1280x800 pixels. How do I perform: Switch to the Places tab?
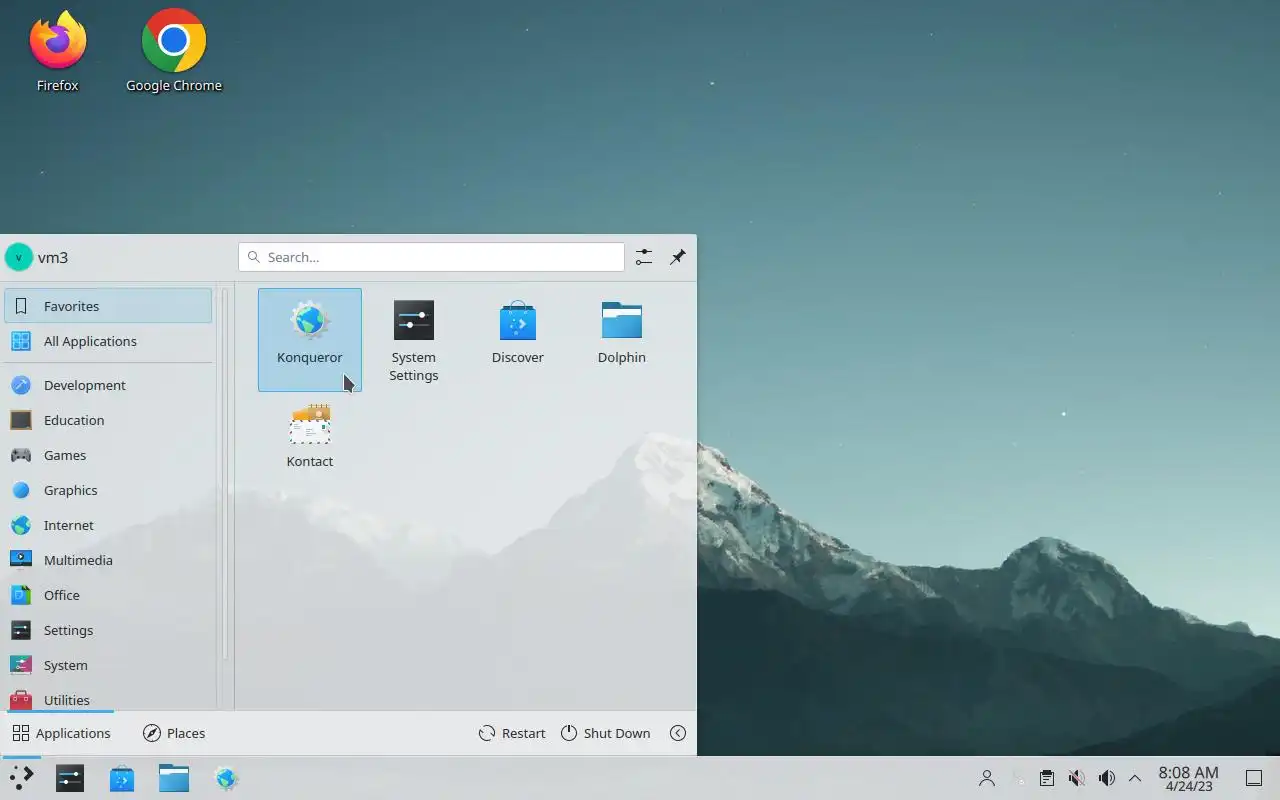[174, 733]
